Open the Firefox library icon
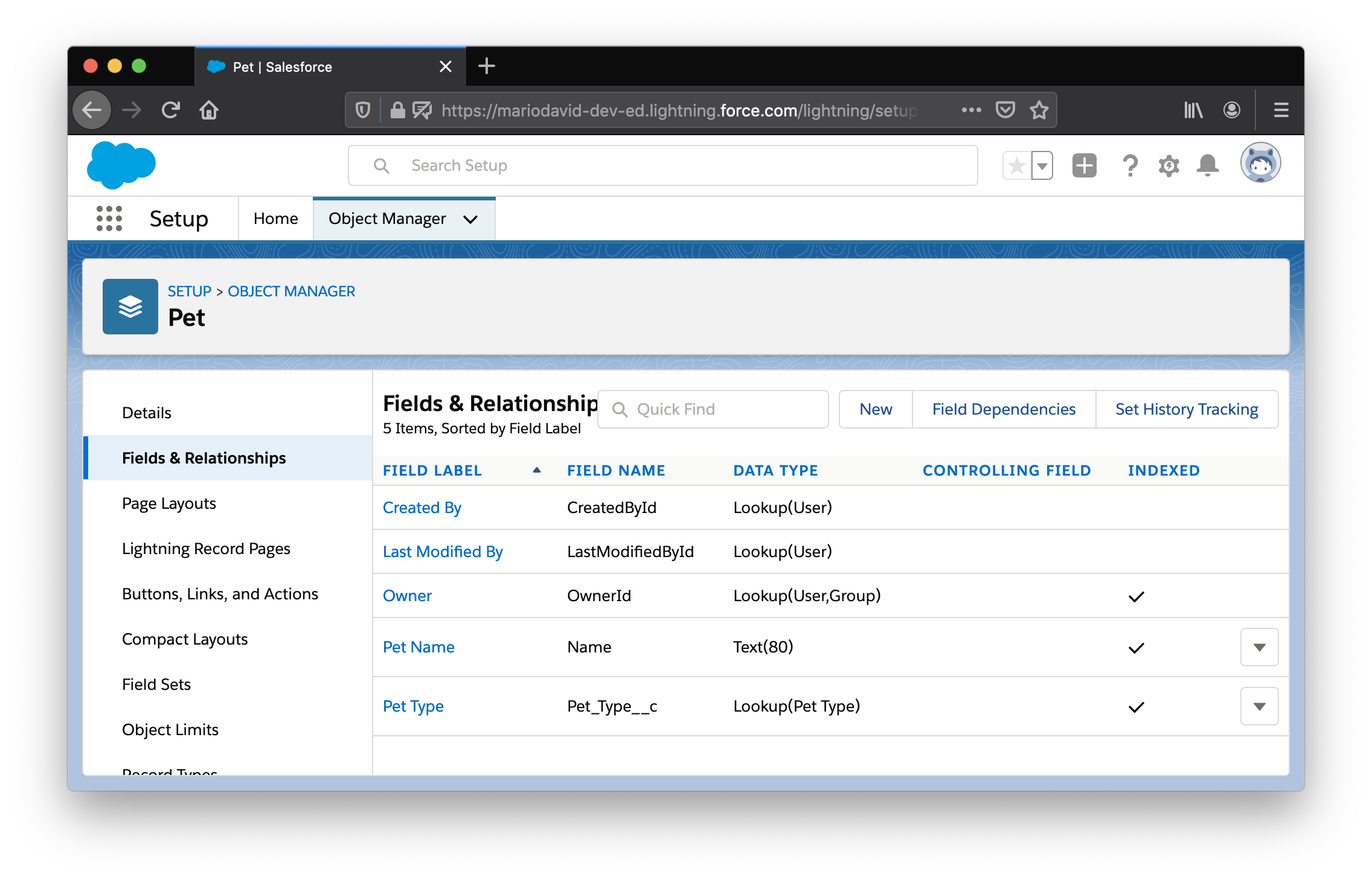The width and height of the screenshot is (1372, 880). click(x=1193, y=110)
